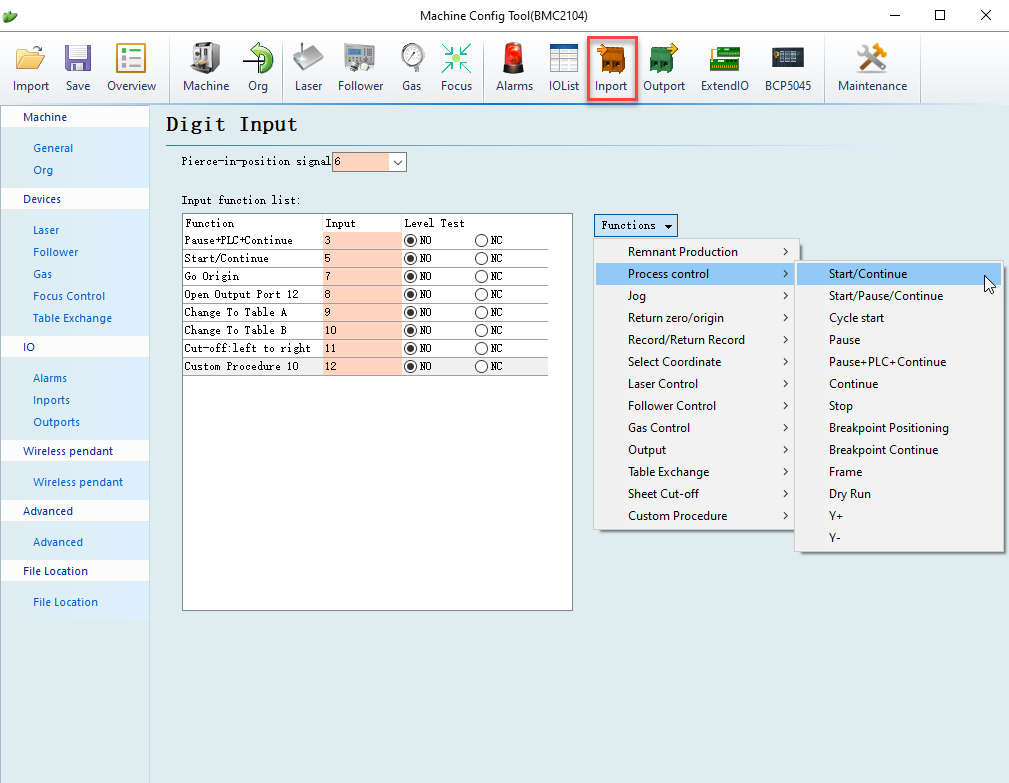Viewport: 1009px width, 783px height.
Task: Expand the Sheet Cut-off submenu
Action: [x=697, y=494]
